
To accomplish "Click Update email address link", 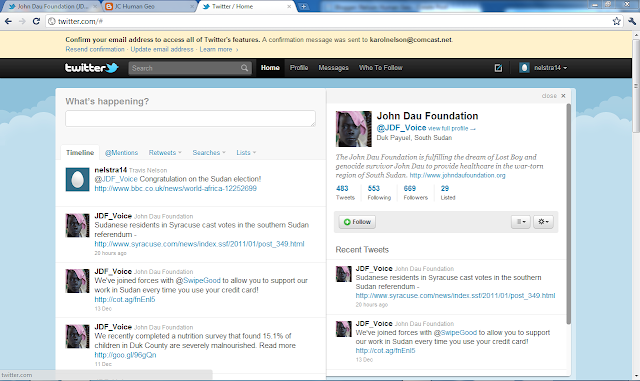I will click(162, 49).
